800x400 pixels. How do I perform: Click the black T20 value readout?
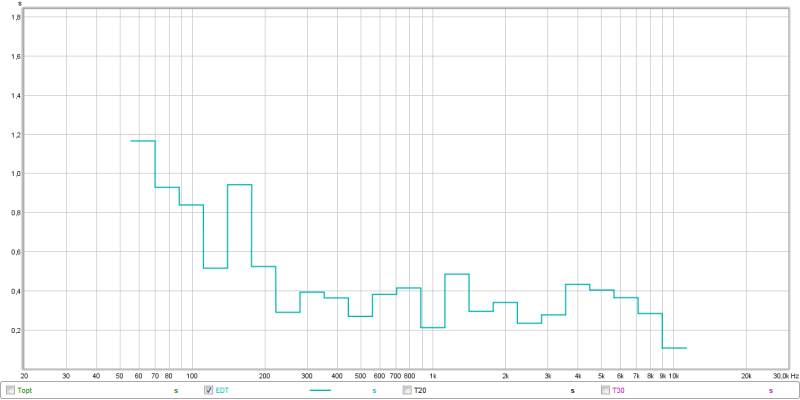pos(572,390)
